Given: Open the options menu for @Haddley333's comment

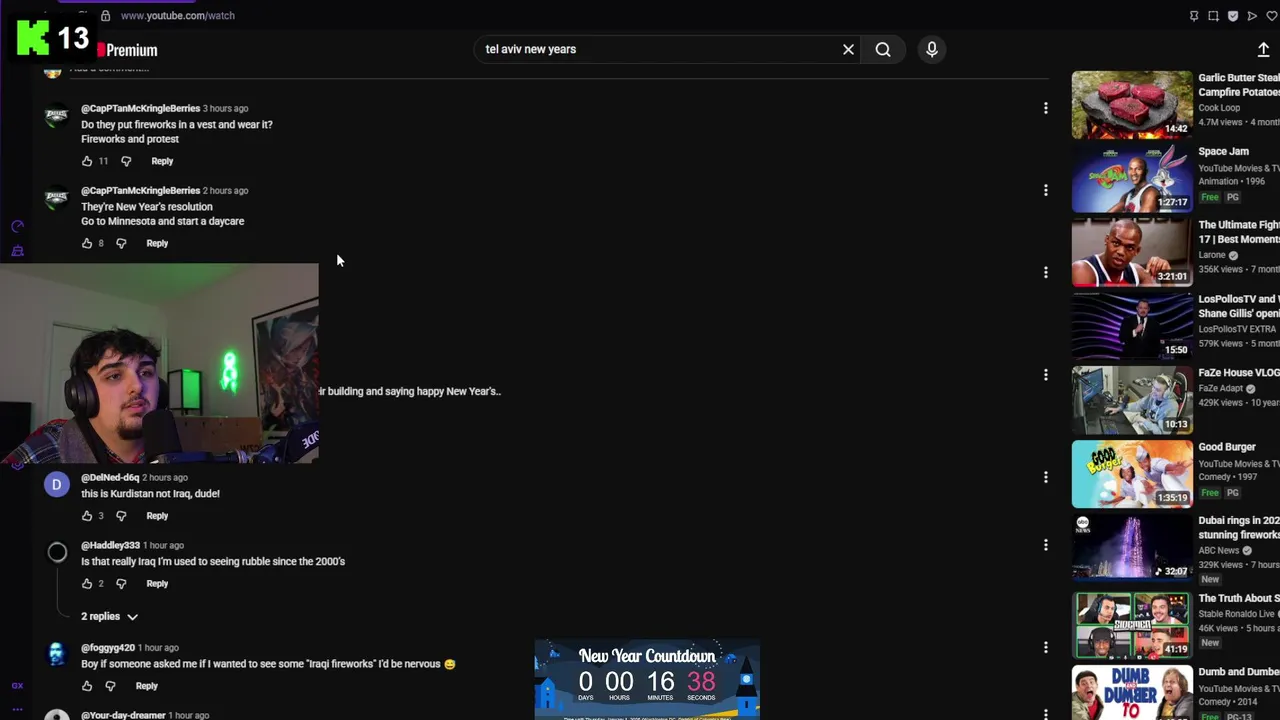Looking at the screenshot, I should point(1046,545).
